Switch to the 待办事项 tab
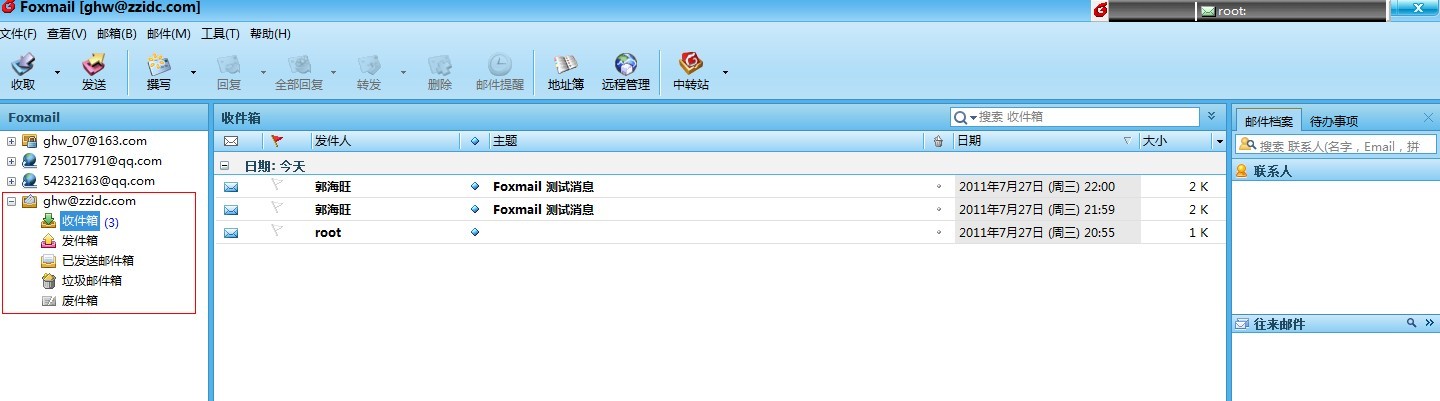Image resolution: width=1440 pixels, height=401 pixels. [x=1334, y=121]
